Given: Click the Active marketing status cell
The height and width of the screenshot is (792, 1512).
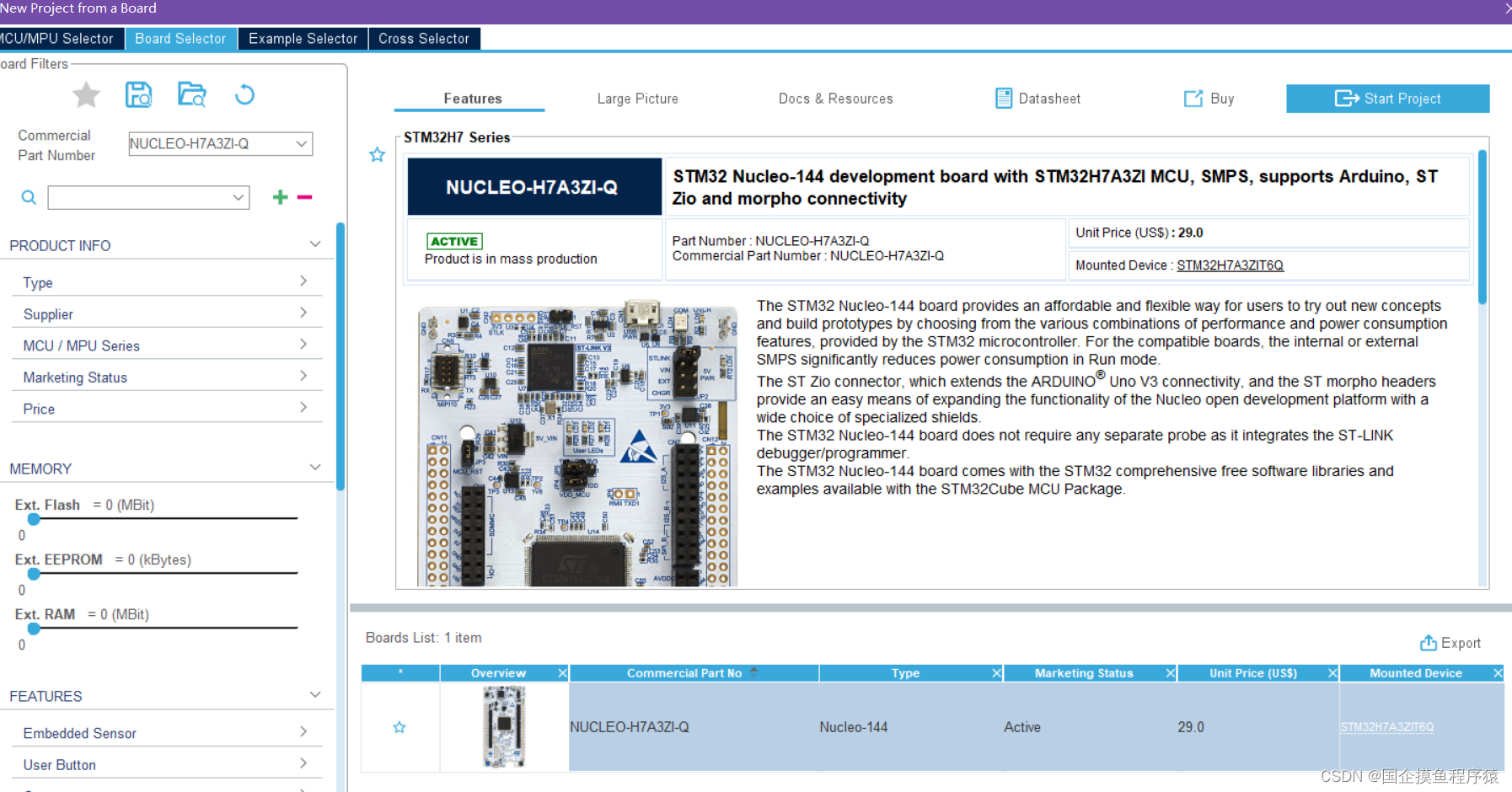Looking at the screenshot, I should [x=1090, y=727].
